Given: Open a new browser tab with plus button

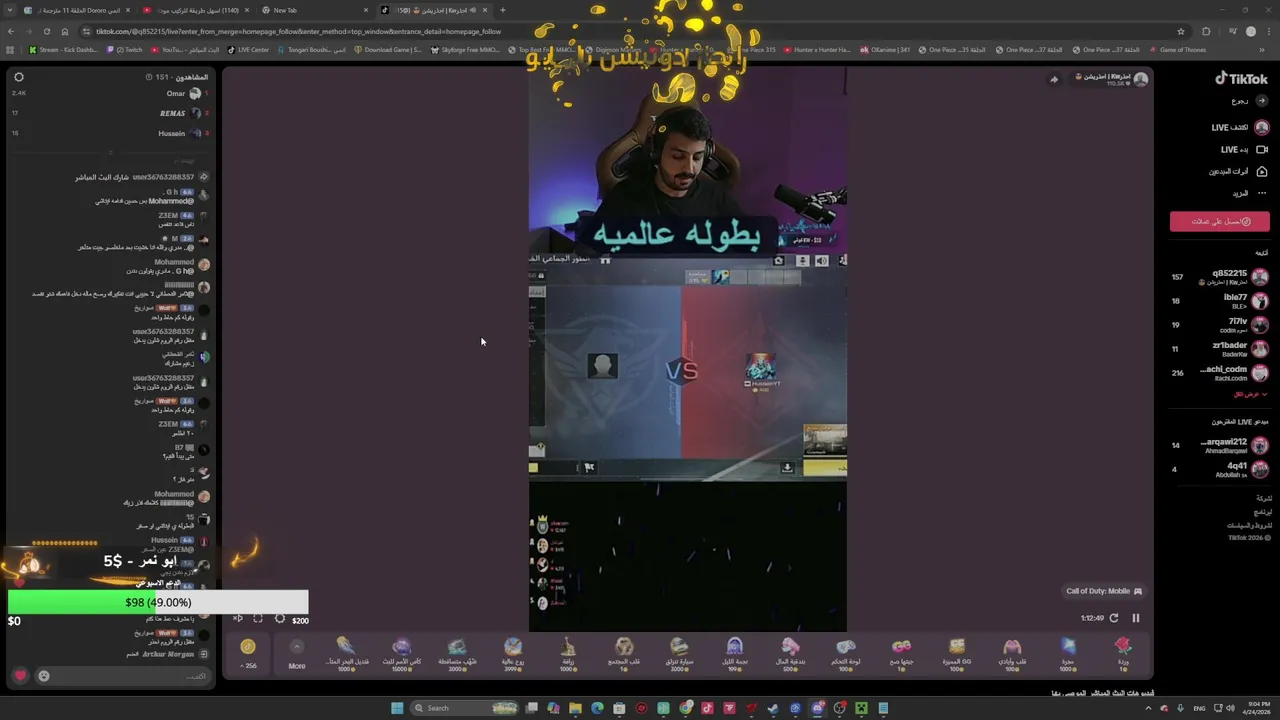Looking at the screenshot, I should [x=502, y=10].
